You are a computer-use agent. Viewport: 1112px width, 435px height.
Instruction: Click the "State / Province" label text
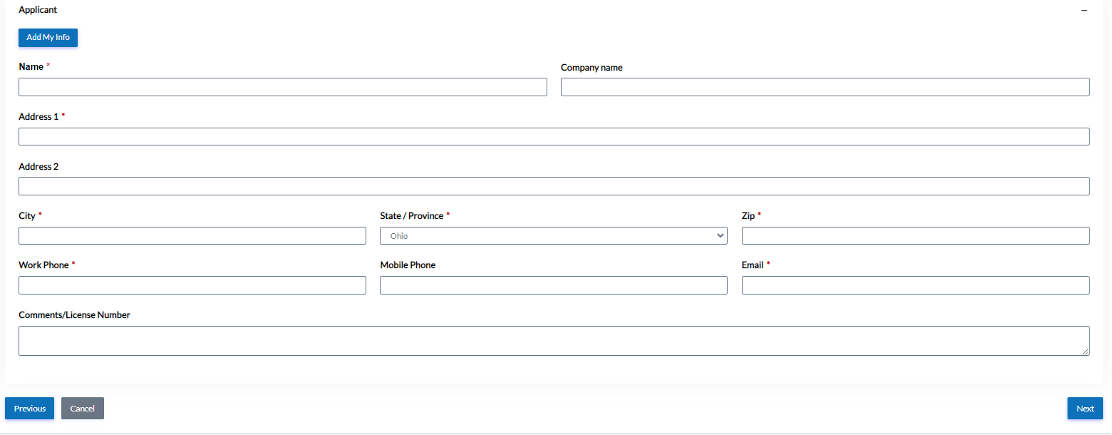412,215
